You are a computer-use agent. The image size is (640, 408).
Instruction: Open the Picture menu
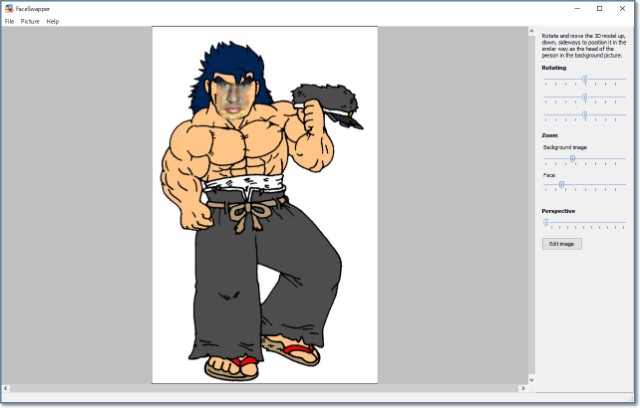click(30, 21)
